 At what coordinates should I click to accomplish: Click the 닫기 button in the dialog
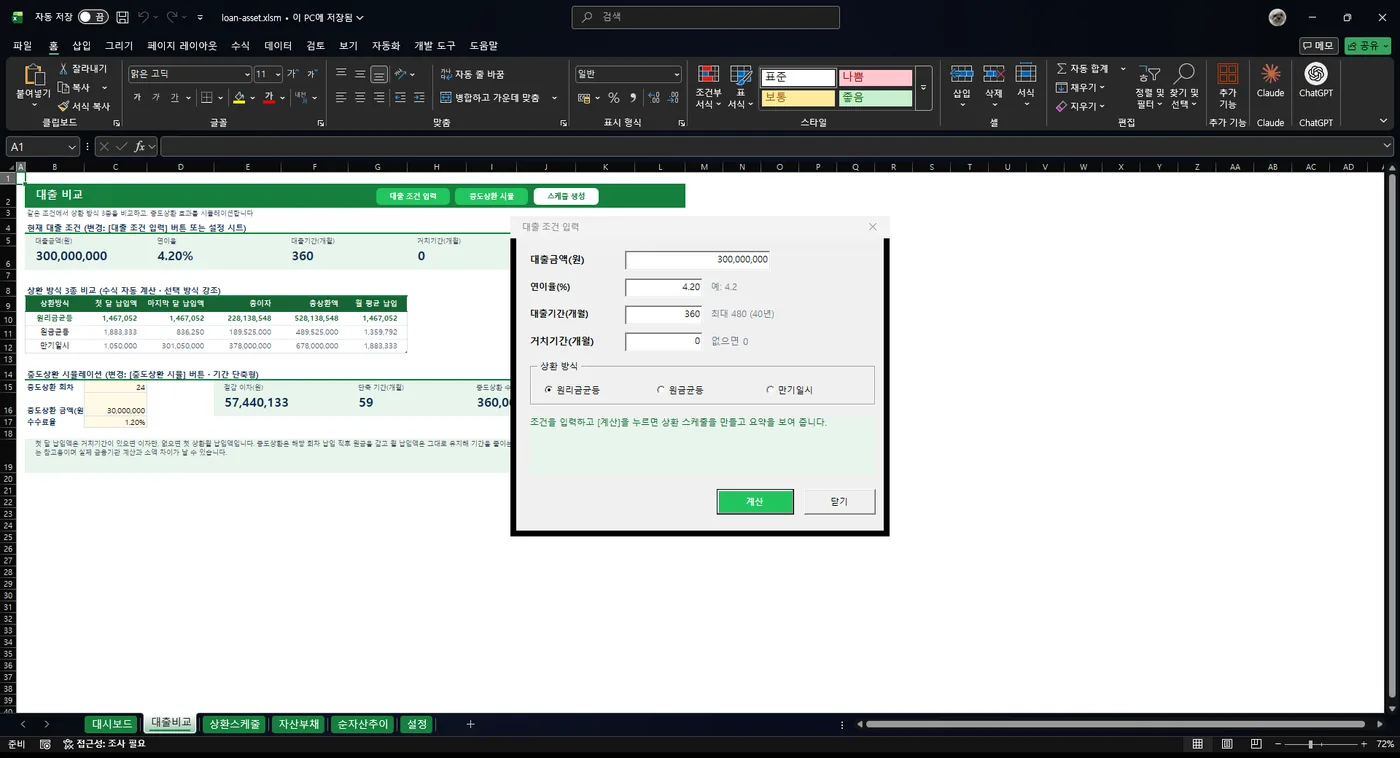pos(839,501)
